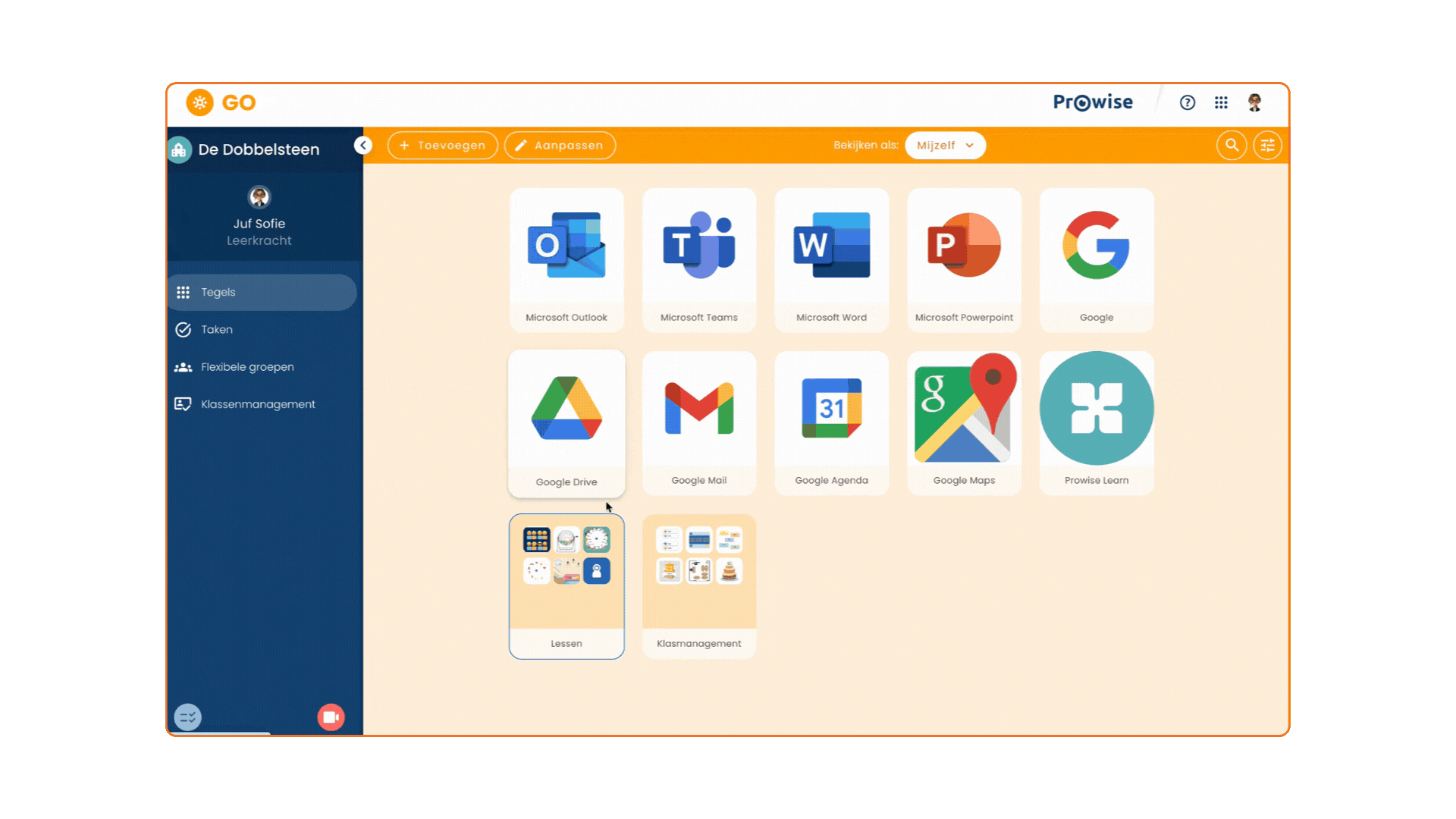This screenshot has height=819, width=1456.
Task: Open the checklist icon at sidebar bottom
Action: tap(188, 717)
